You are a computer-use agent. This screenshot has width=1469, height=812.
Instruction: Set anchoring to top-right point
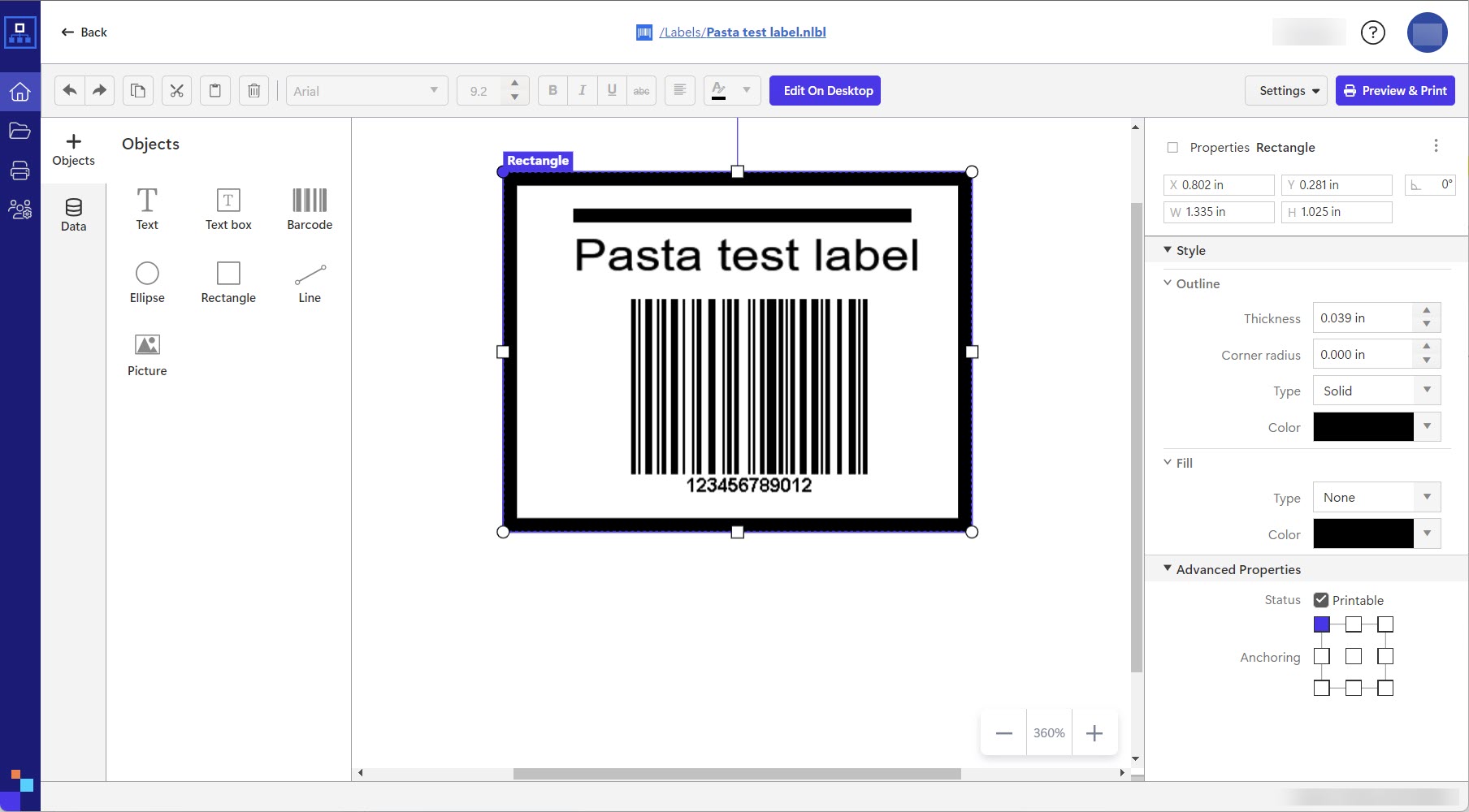[x=1385, y=624]
